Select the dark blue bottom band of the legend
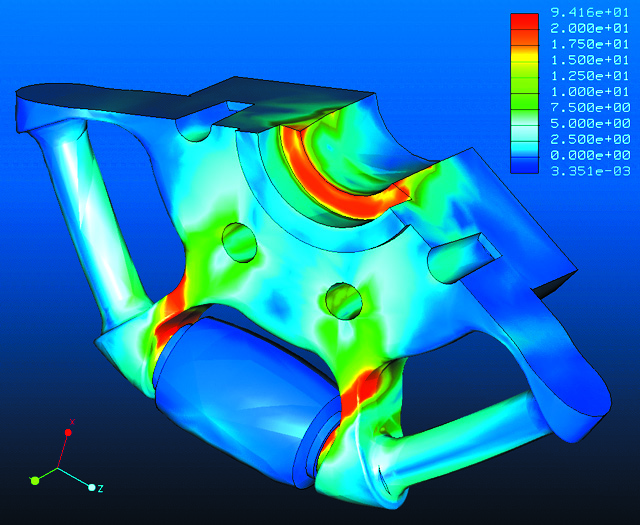 524,165
